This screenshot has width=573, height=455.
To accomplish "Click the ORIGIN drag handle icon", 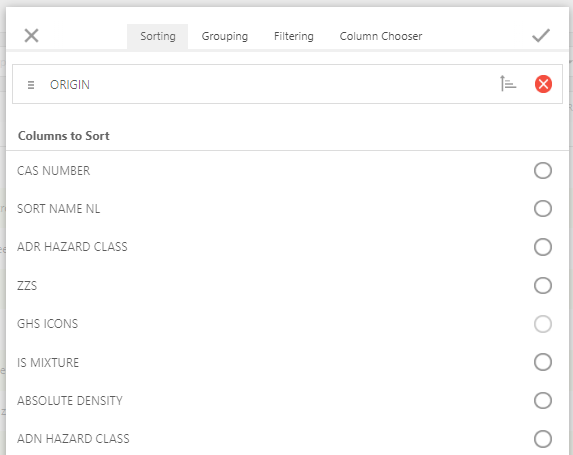I will click(x=31, y=85).
